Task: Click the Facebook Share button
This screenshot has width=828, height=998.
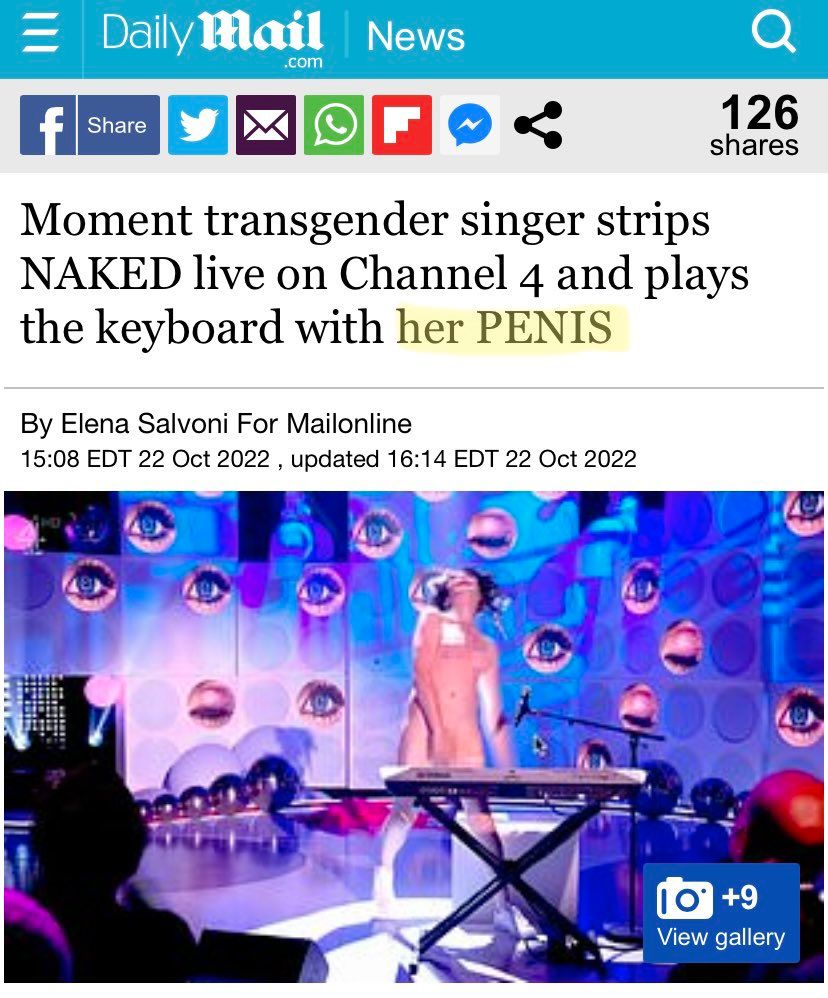Action: click(x=118, y=125)
